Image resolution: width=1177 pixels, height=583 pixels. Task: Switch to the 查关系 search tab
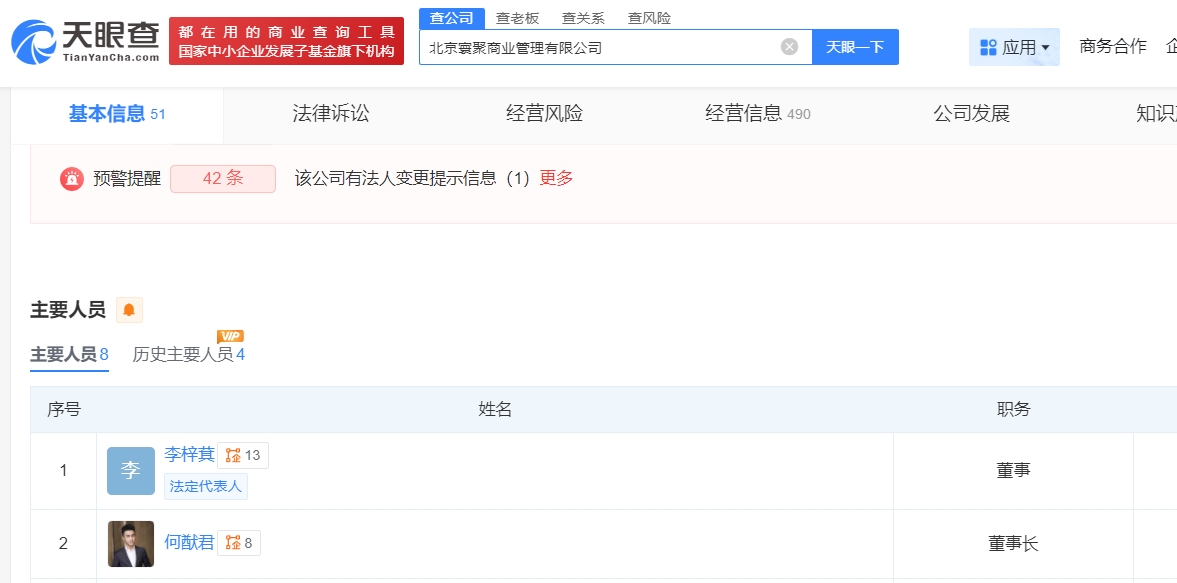(x=583, y=18)
